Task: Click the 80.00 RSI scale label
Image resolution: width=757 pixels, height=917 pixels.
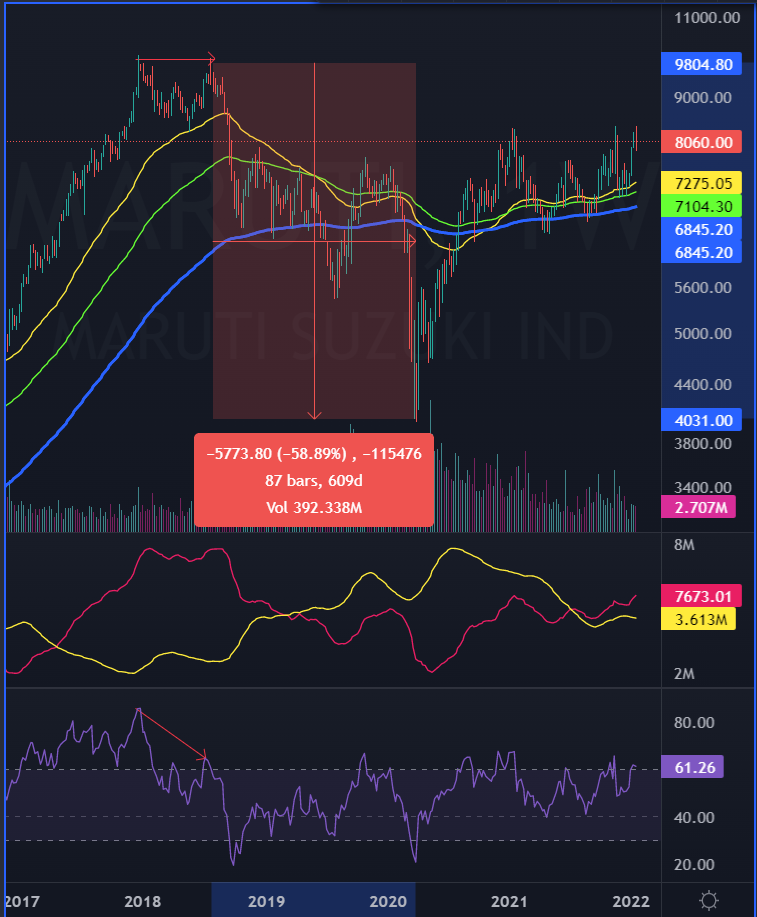Action: pos(694,722)
